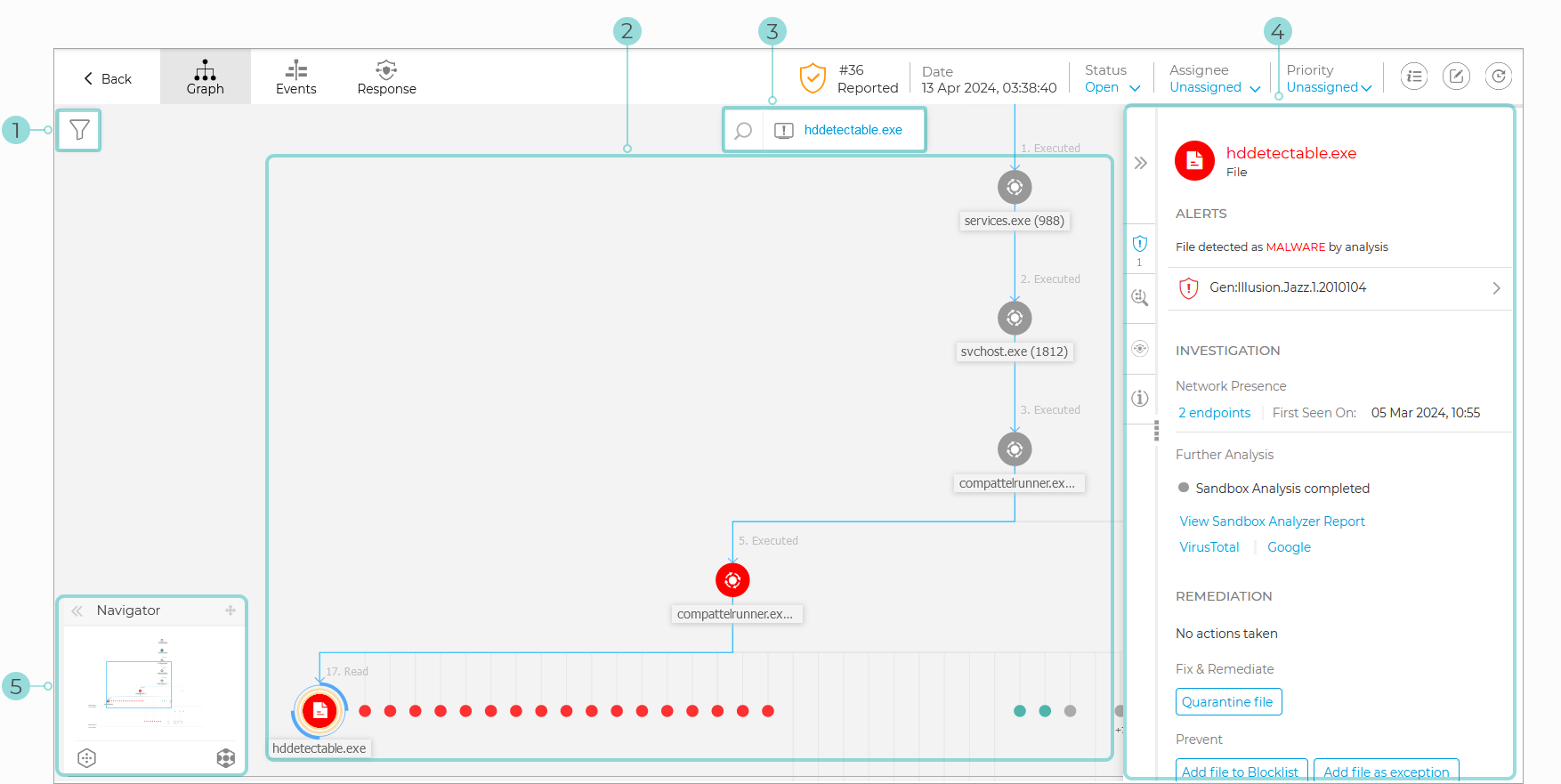The image size is (1561, 784).
Task: Select the services.exe (988) process node
Action: pos(1015,187)
